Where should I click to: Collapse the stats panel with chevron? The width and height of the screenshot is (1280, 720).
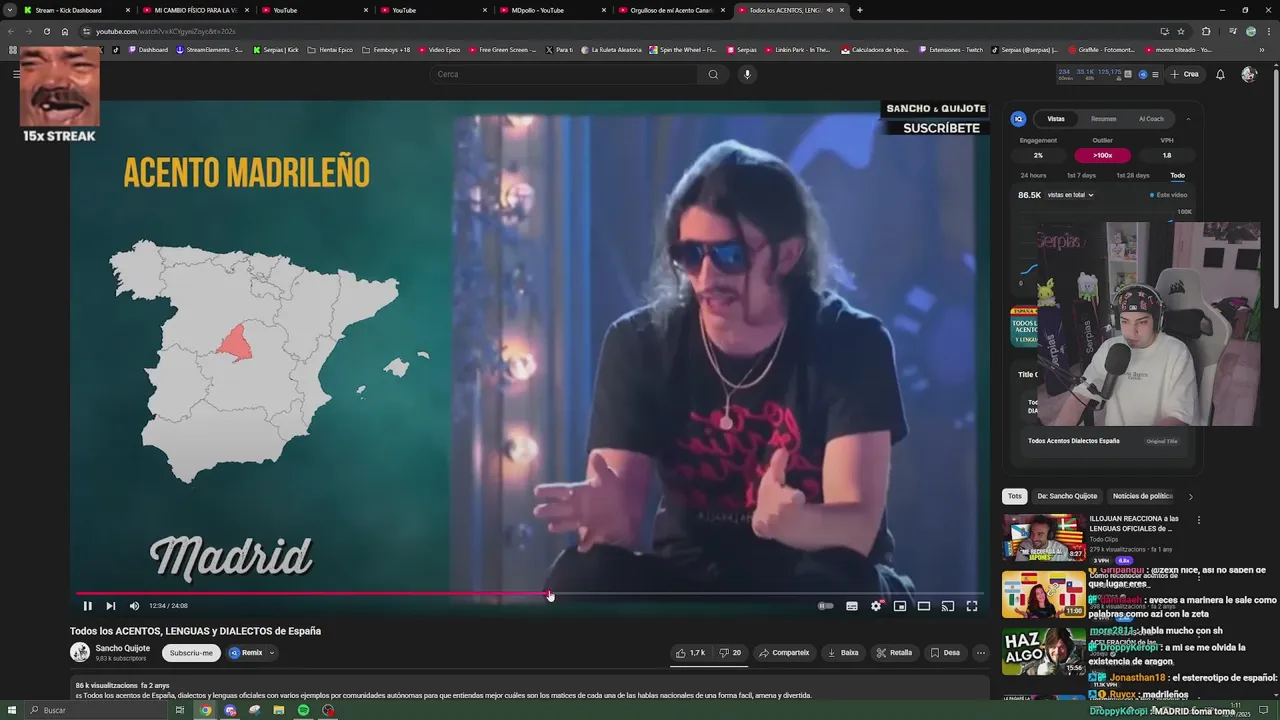(x=1188, y=119)
